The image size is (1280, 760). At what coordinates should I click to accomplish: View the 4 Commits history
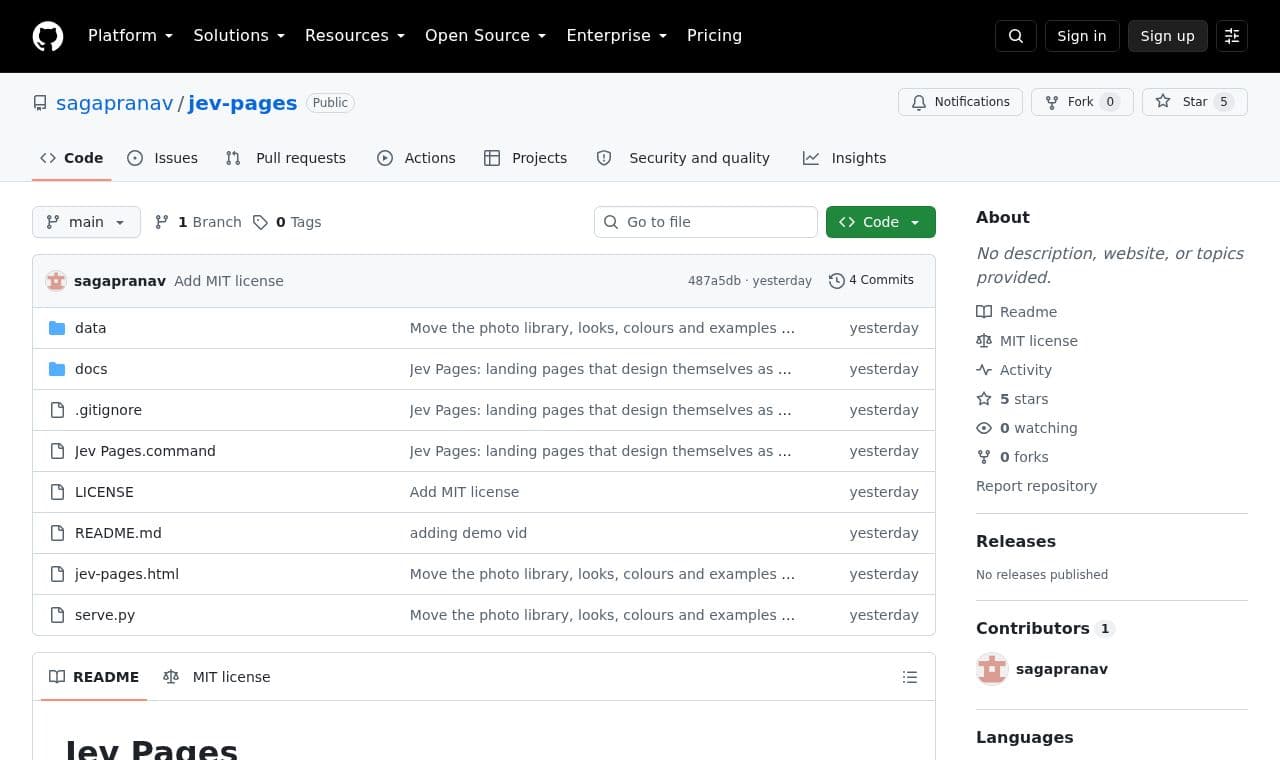(871, 281)
